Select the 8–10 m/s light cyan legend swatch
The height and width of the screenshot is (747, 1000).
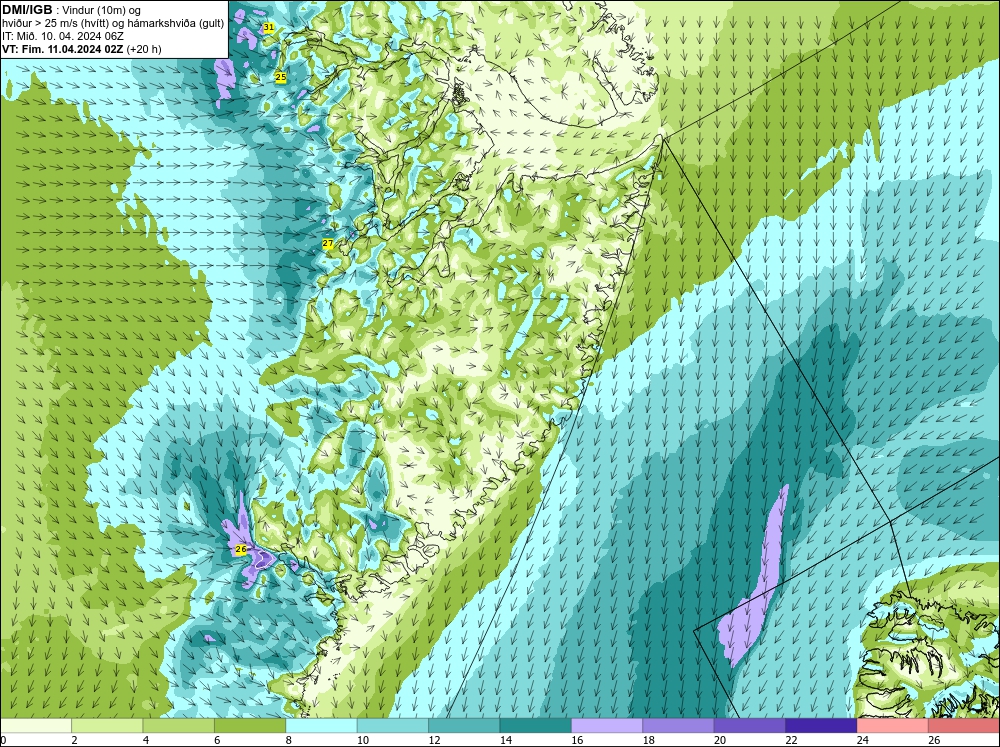tap(321, 725)
